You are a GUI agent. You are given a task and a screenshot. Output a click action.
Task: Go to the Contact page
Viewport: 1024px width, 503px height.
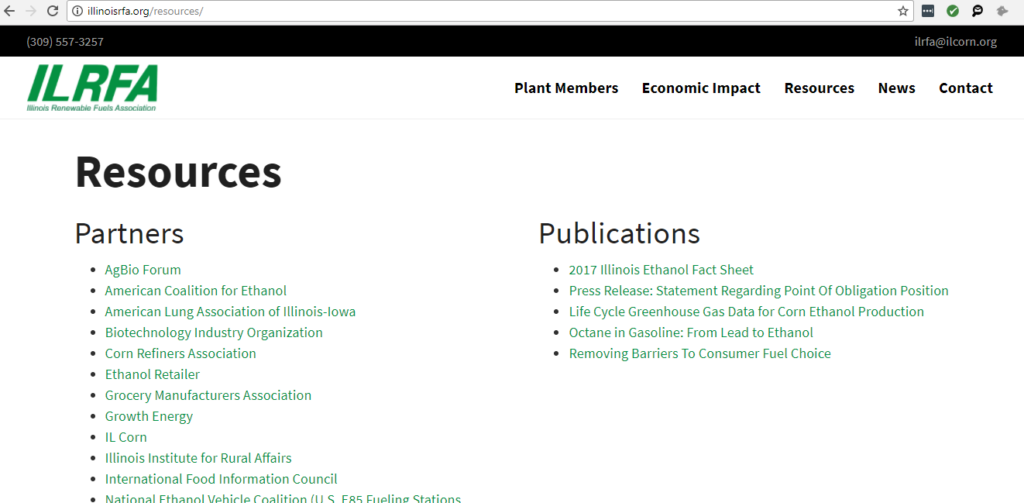tap(965, 88)
